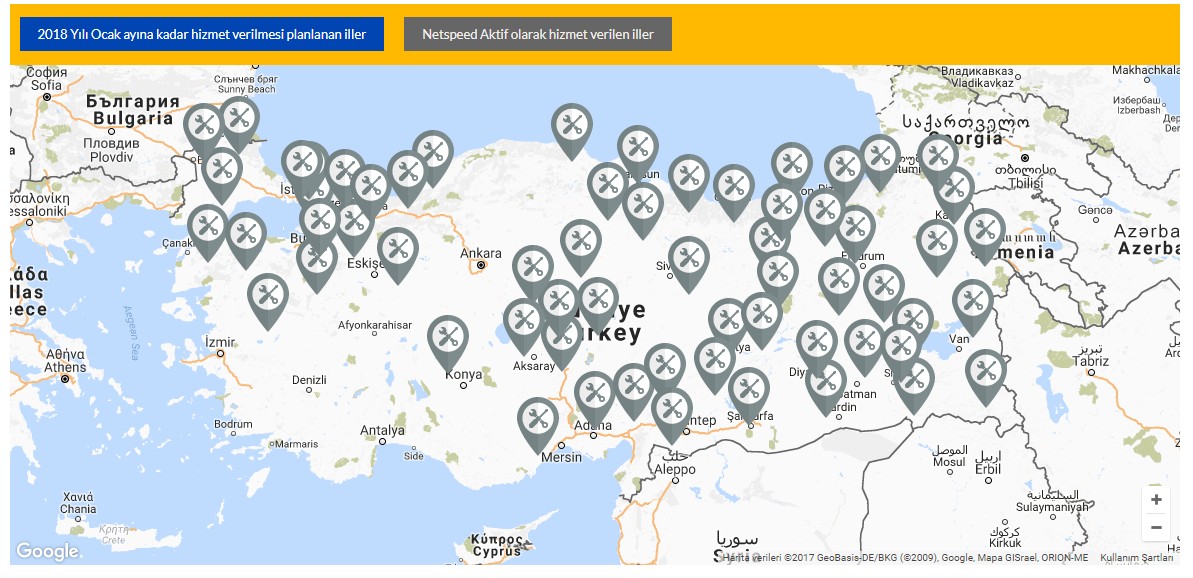Screen dimensions: 1193x578
Task: Click the Athens city label
Action: click(x=65, y=367)
